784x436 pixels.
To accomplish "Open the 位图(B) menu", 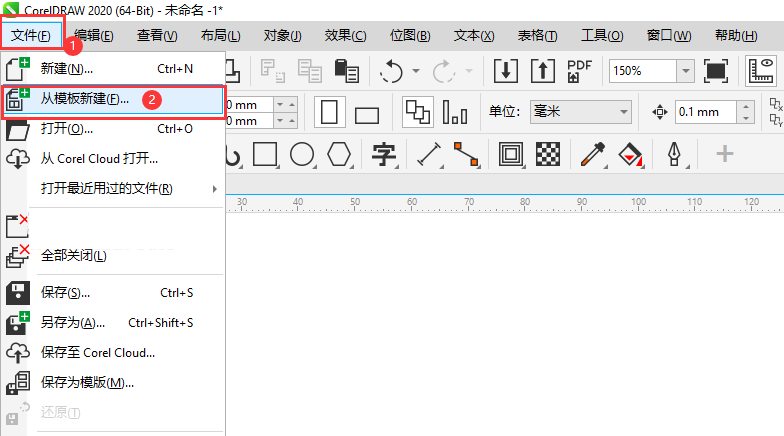I will pos(410,36).
